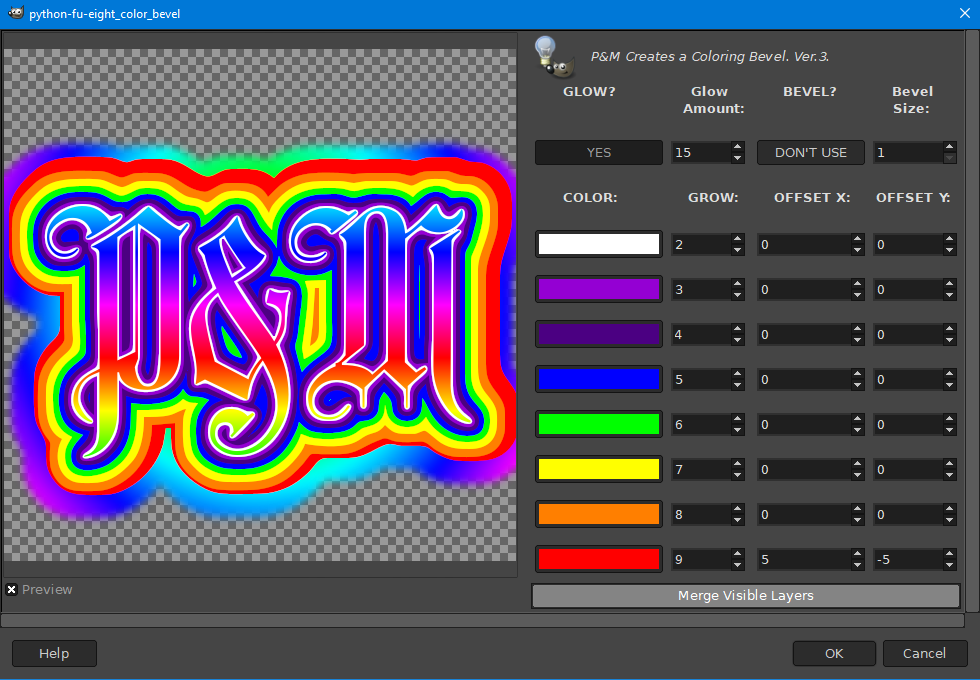Decrease Grow for the white color row

(x=738, y=250)
